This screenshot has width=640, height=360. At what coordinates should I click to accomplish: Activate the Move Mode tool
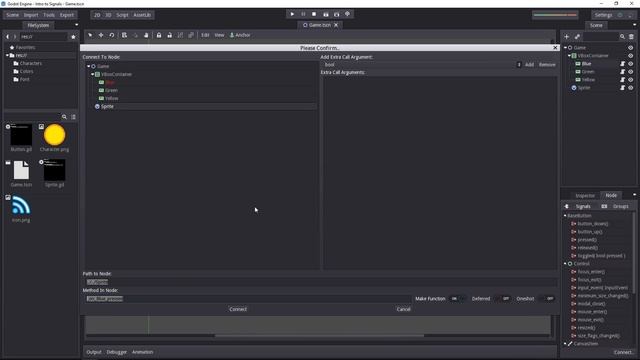pos(101,35)
